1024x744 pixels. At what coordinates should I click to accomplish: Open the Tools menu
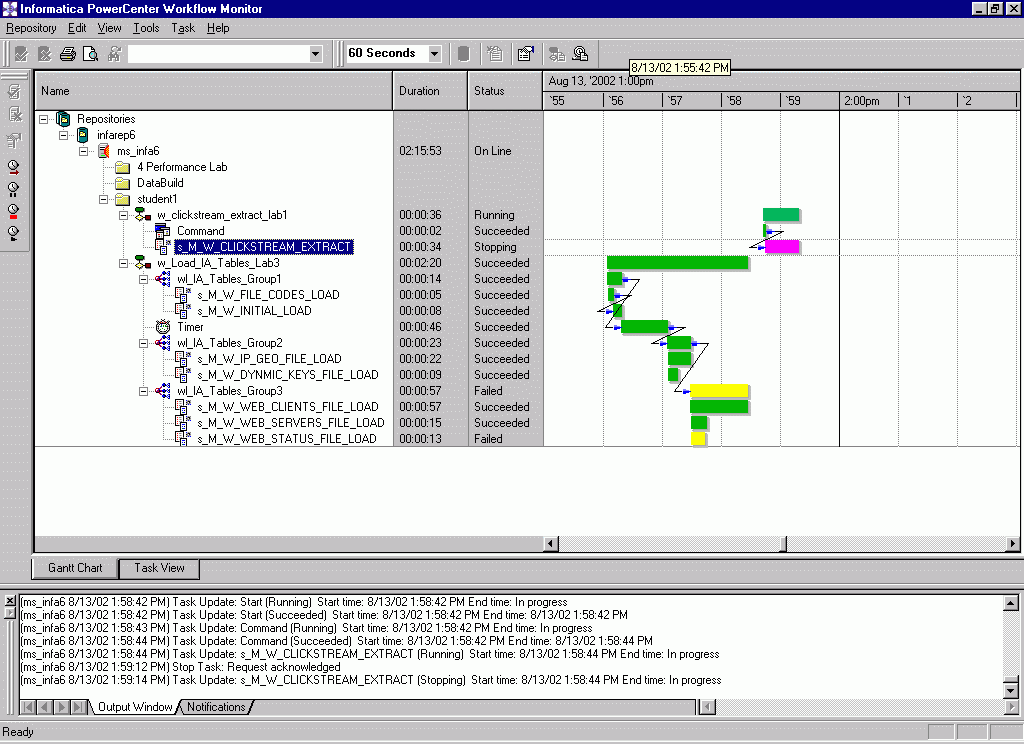146,28
